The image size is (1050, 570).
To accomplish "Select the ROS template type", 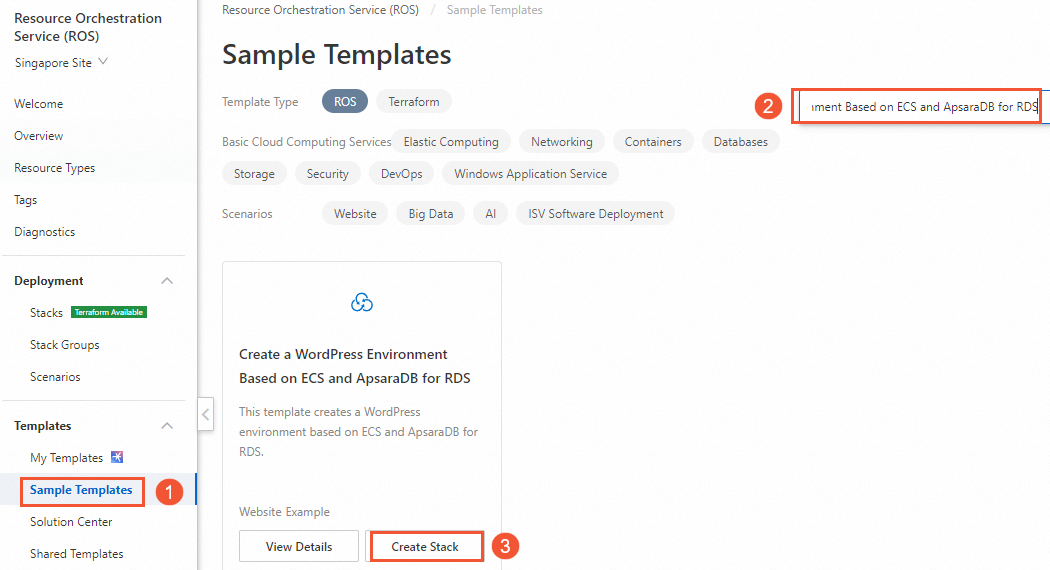I will click(345, 101).
